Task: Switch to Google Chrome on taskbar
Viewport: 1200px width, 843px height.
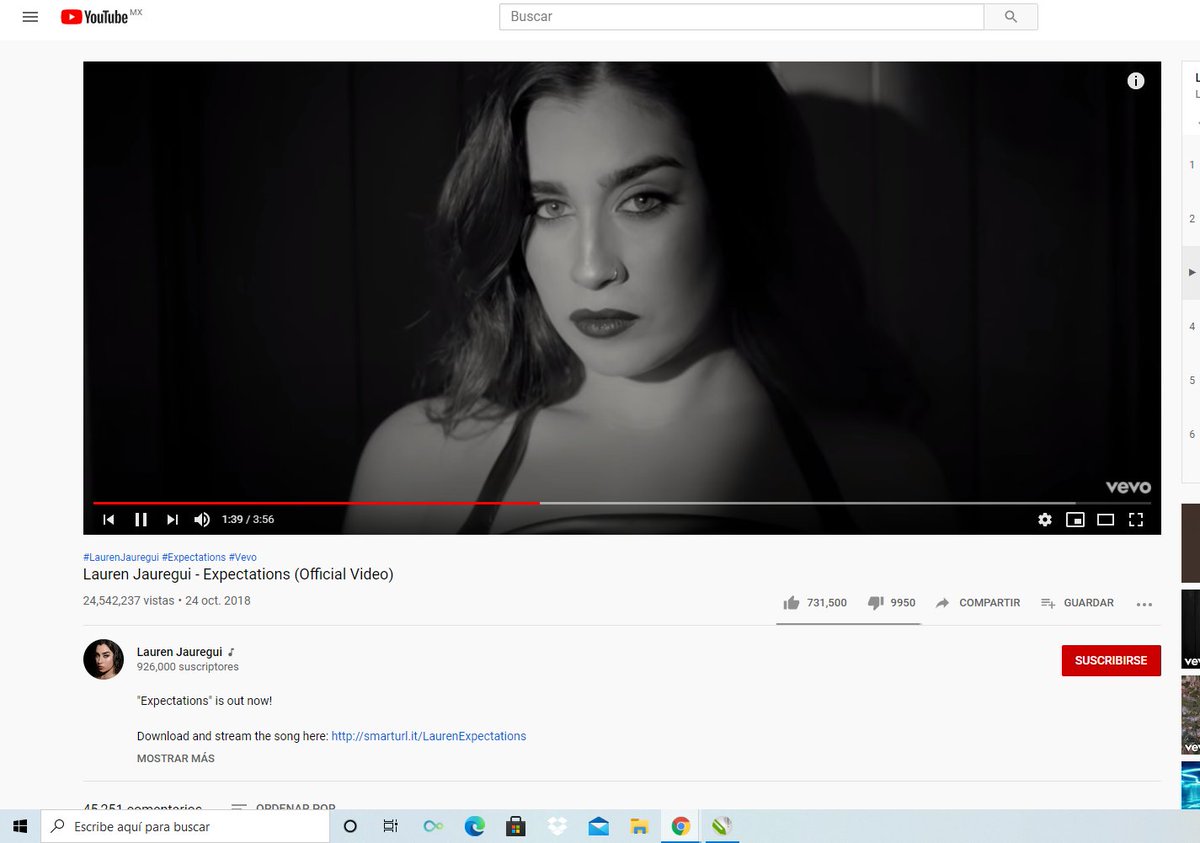Action: [x=680, y=827]
